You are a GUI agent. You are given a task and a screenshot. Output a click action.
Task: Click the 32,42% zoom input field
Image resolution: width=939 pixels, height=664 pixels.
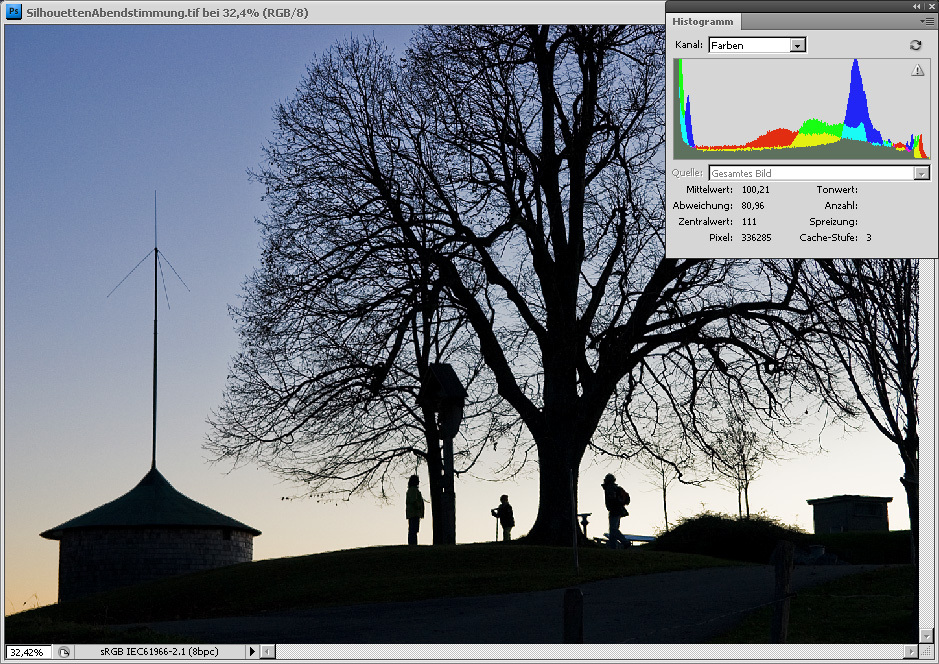click(27, 652)
